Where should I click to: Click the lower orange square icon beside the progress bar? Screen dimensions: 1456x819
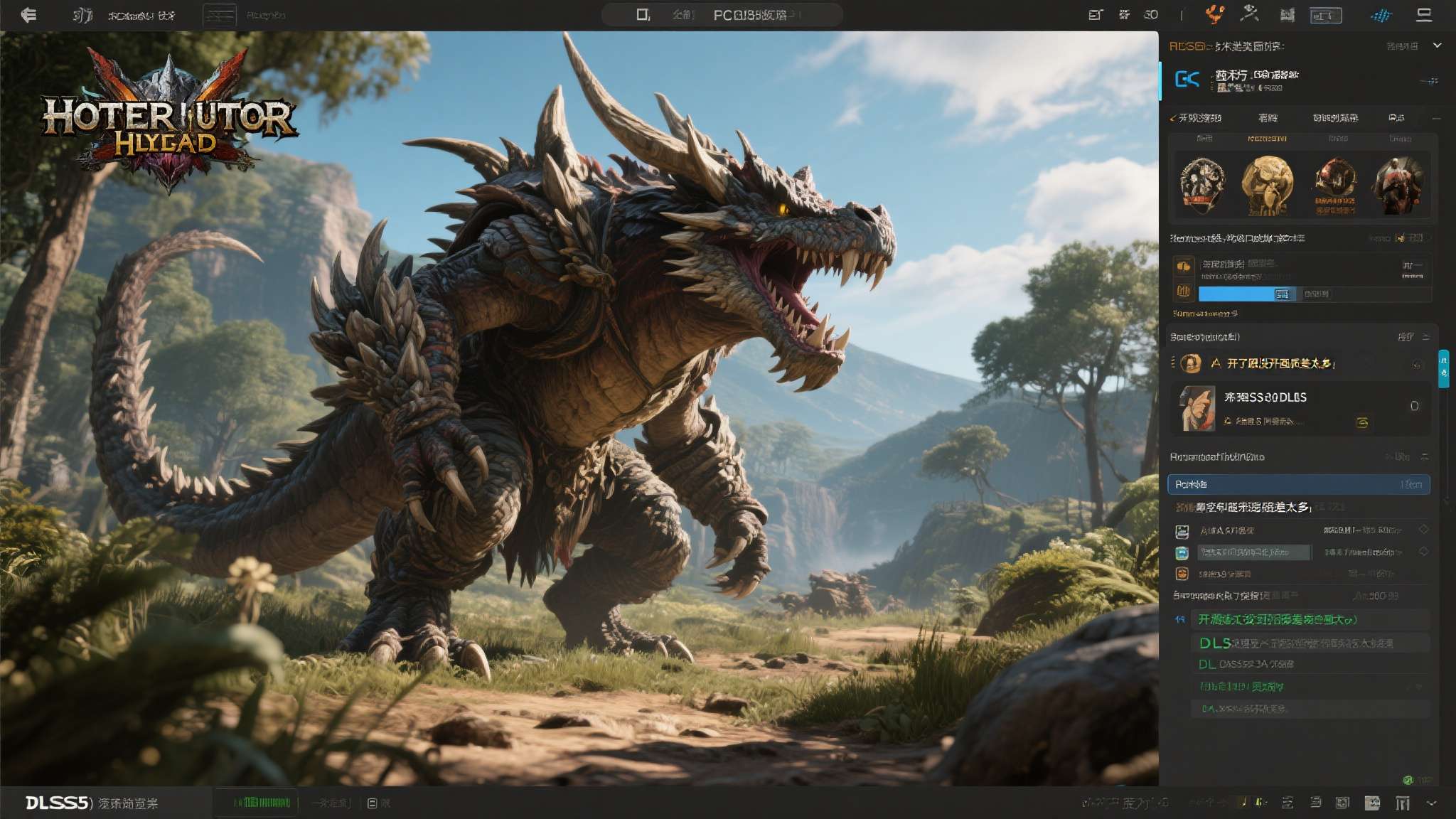point(1184,291)
